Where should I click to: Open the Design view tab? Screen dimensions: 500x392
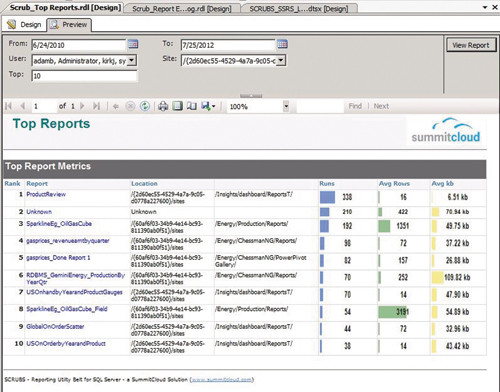[24, 24]
